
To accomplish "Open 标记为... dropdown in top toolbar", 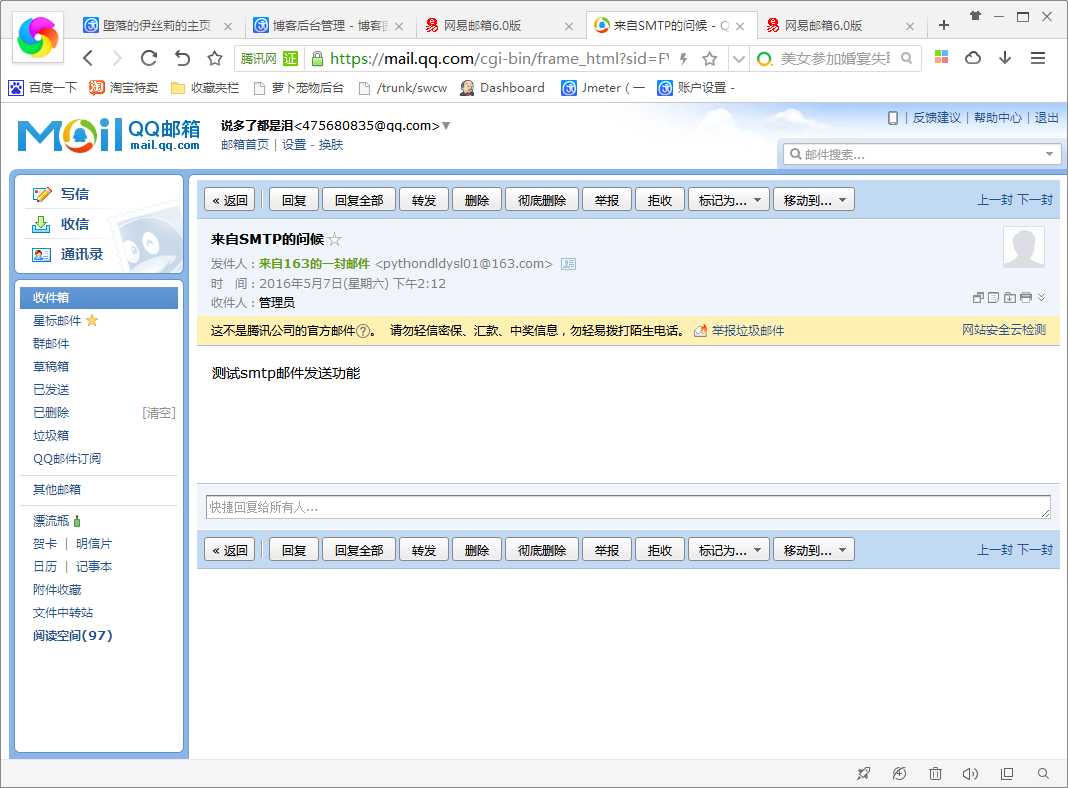I will (729, 200).
